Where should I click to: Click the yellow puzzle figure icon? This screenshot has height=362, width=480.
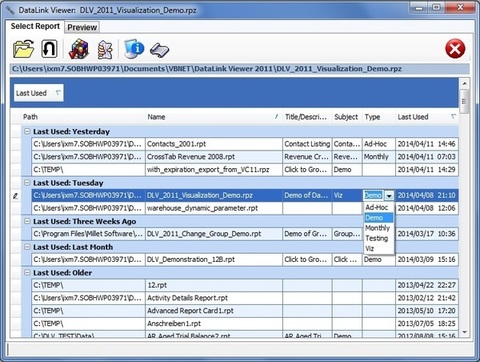click(105, 49)
